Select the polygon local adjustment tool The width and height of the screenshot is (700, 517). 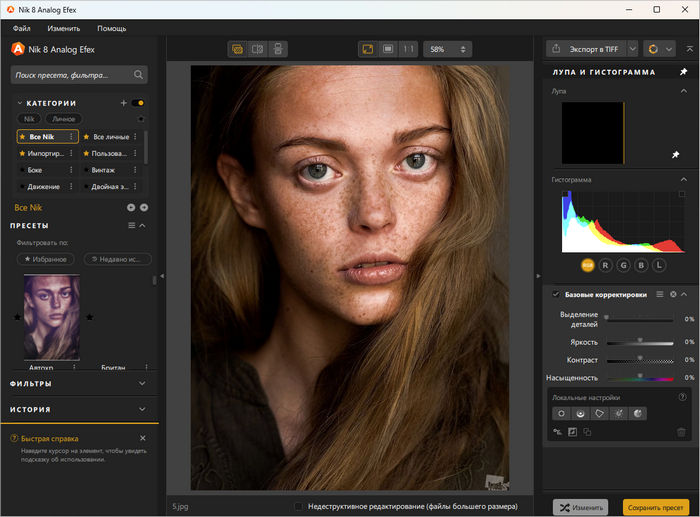click(599, 413)
